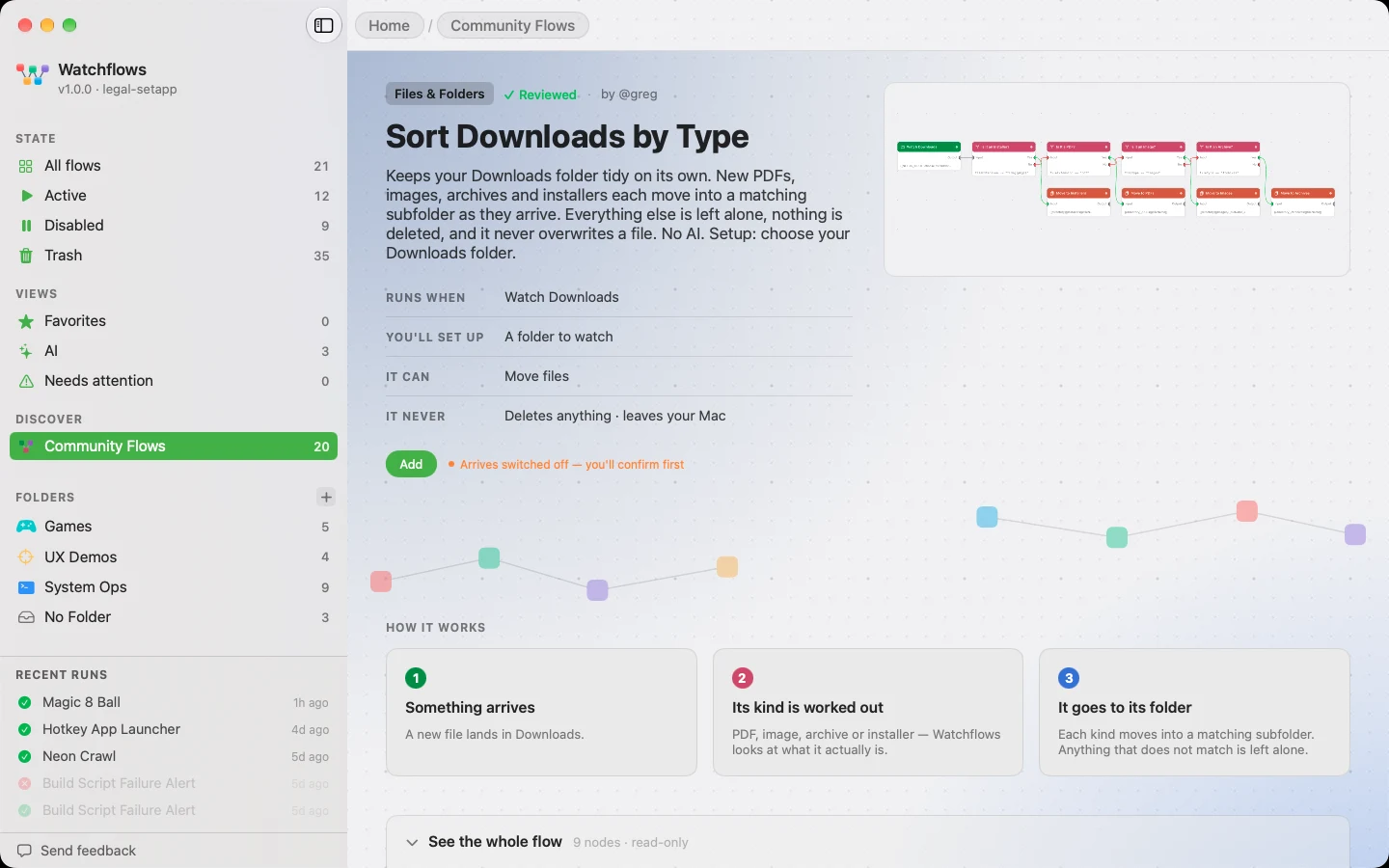The image size is (1389, 868).
Task: Click the Disabled pause icon
Action: 26,226
